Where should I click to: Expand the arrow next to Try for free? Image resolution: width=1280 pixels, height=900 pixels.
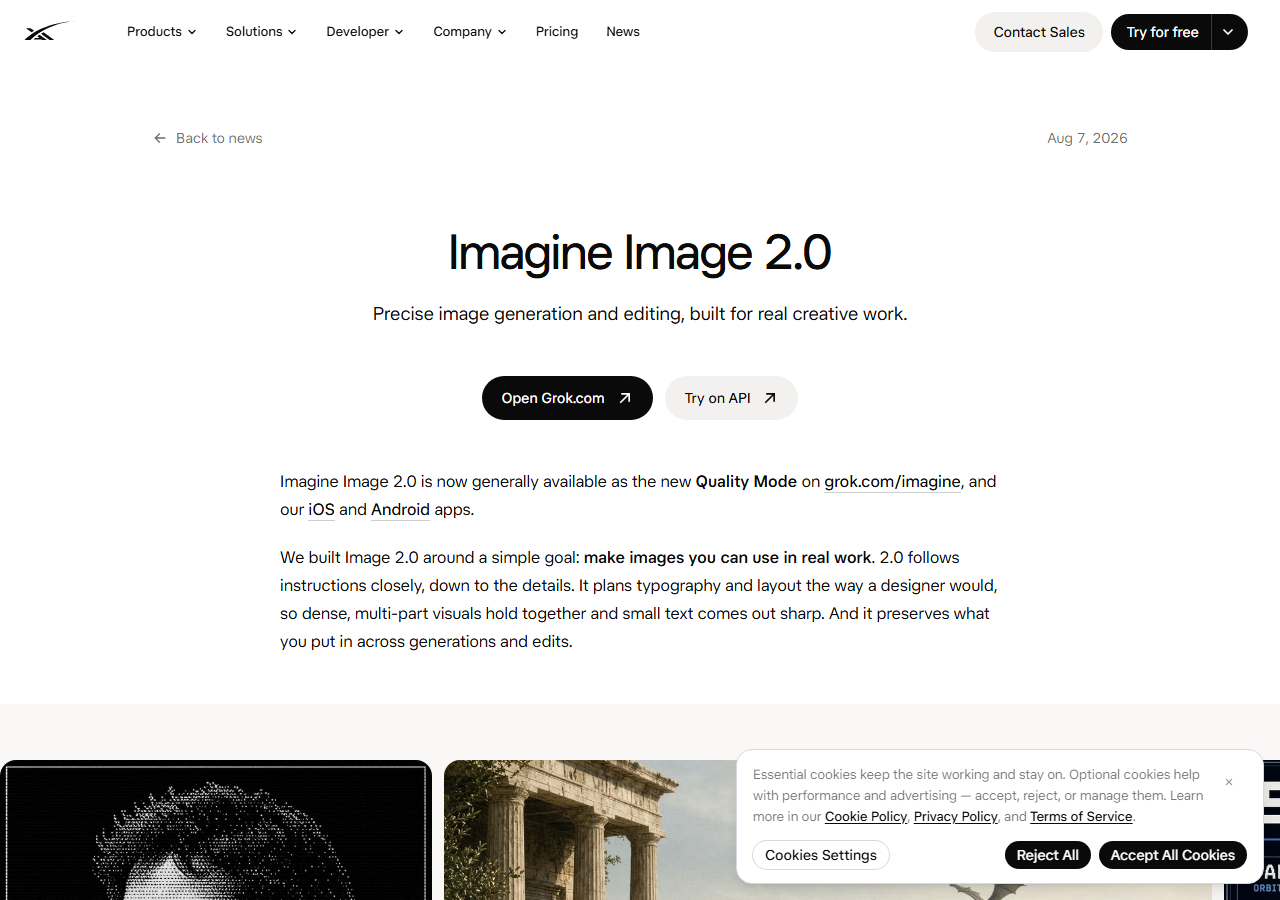1229,32
